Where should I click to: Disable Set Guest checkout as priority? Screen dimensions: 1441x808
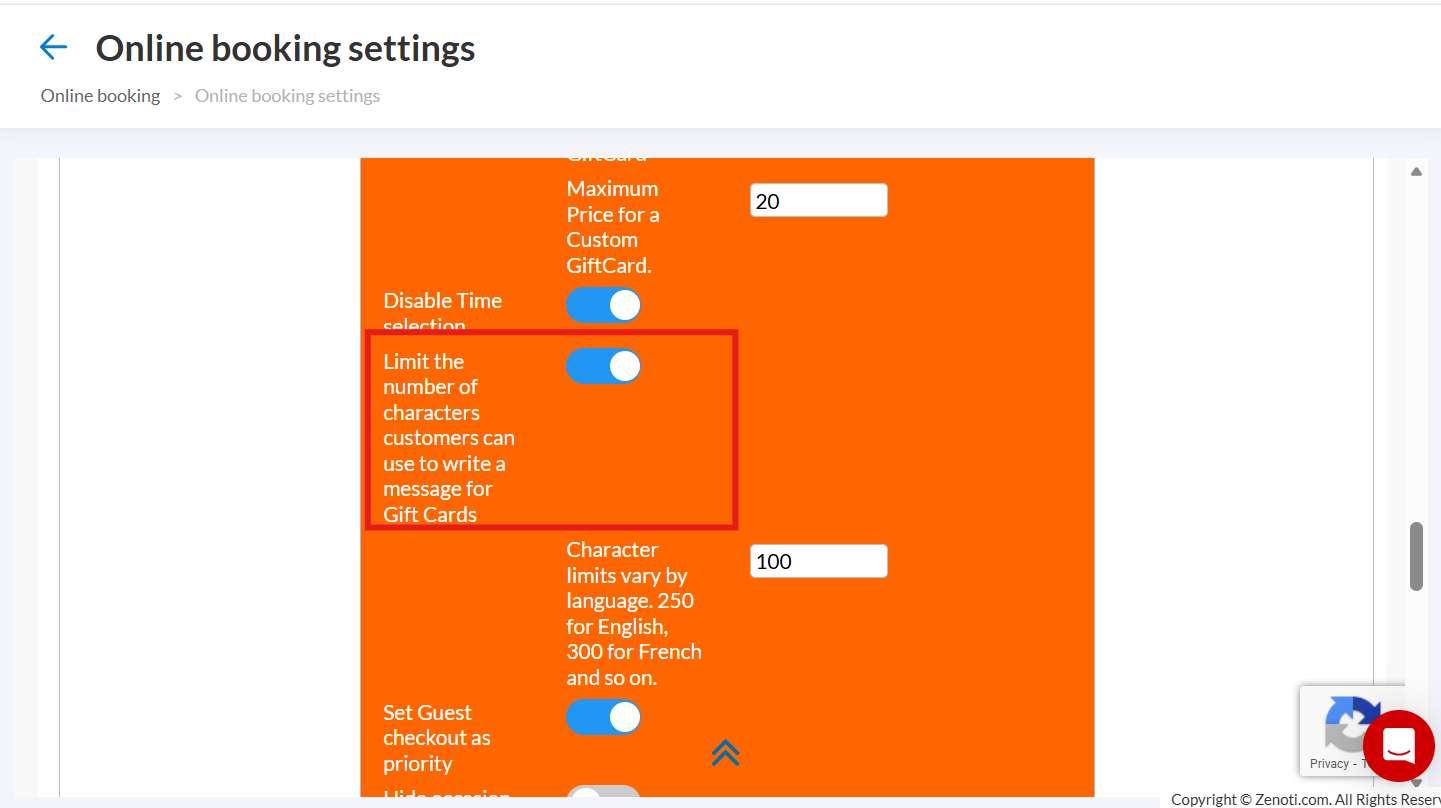(603, 717)
